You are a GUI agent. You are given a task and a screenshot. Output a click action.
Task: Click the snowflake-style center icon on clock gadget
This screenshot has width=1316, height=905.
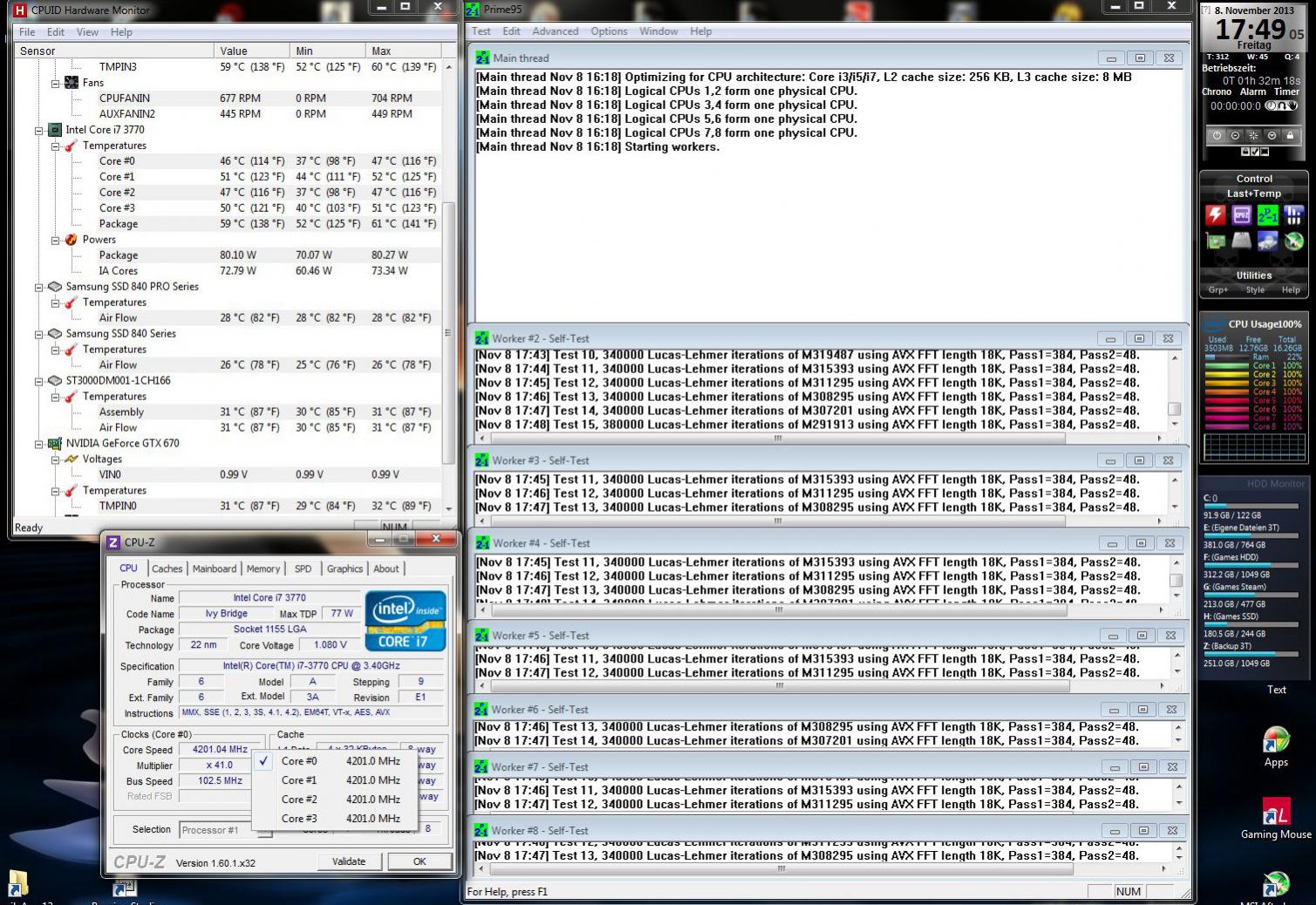coord(1253,136)
